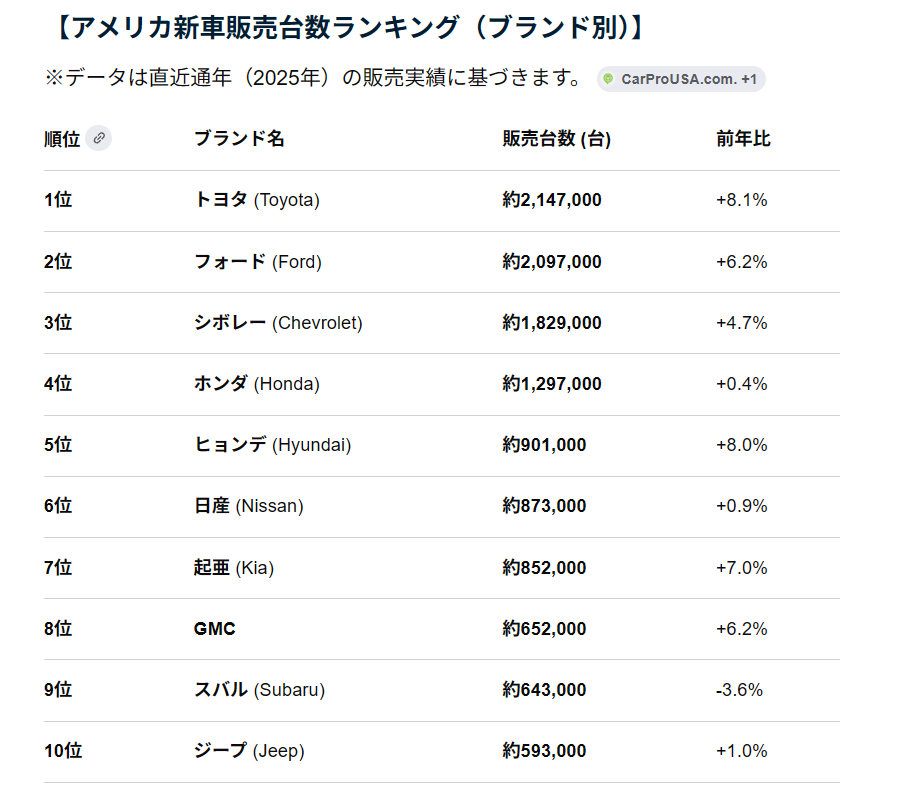
Task: Select the フォード (Ford) brand cell
Action: [258, 262]
